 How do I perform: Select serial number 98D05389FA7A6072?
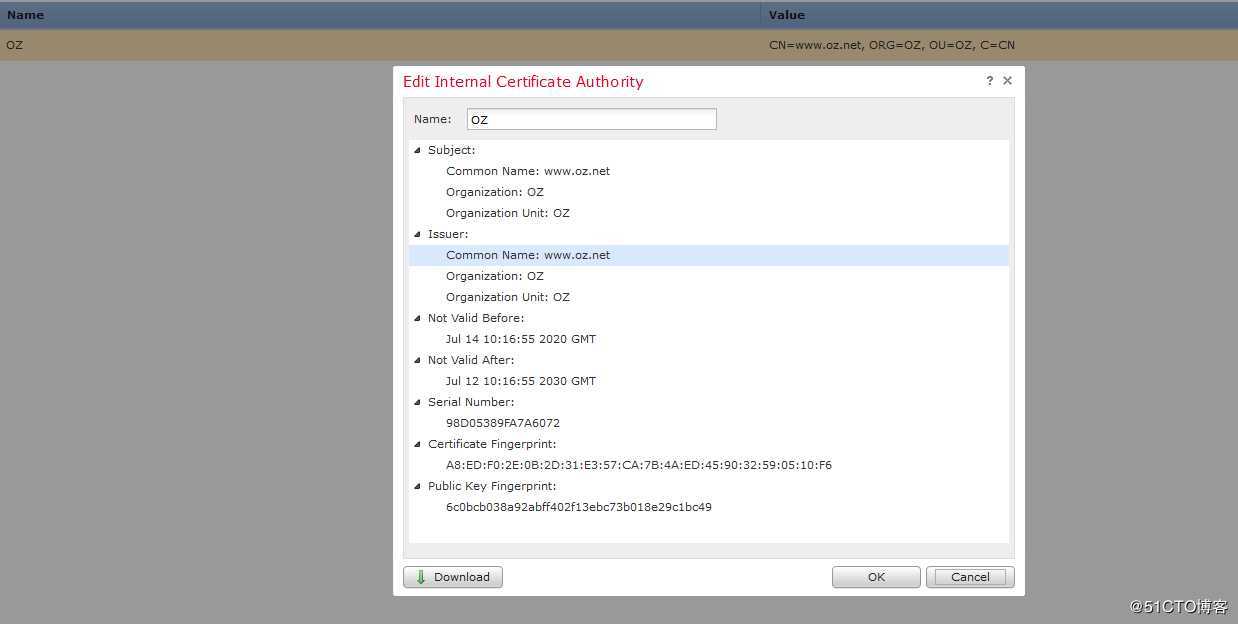(x=503, y=423)
